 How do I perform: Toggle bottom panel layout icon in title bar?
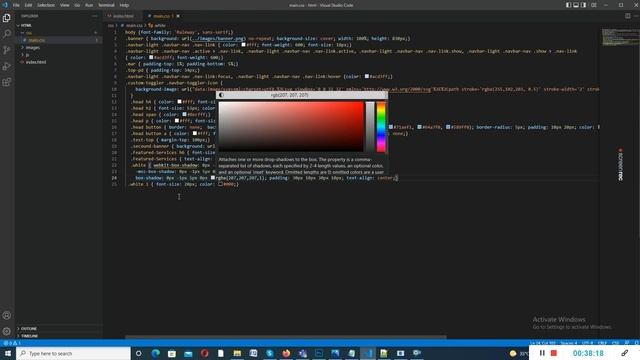coord(576,5)
